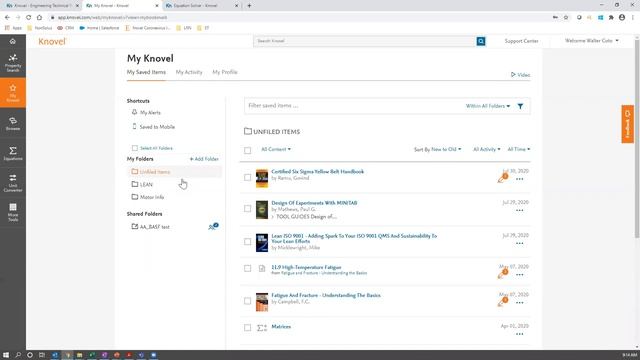Open new browser tab with plus
The height and width of the screenshot is (360, 640).
(249, 6)
